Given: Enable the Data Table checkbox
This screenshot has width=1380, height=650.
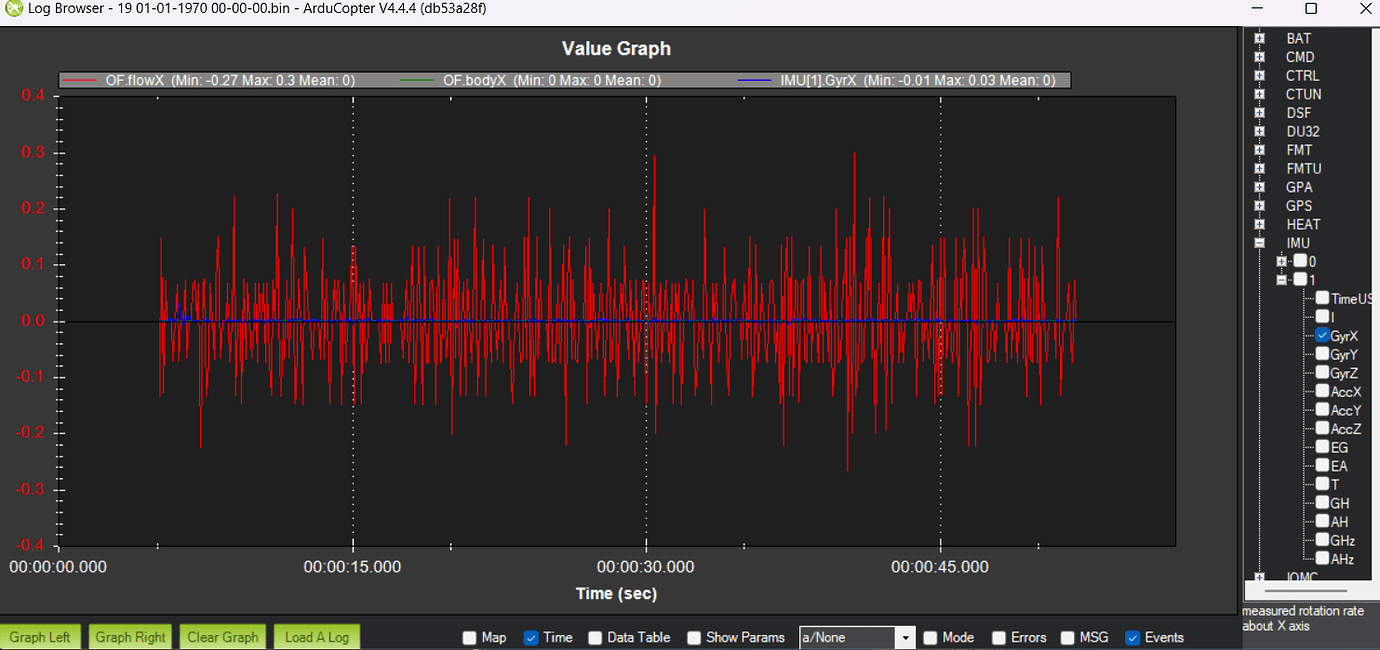Looking at the screenshot, I should (595, 637).
